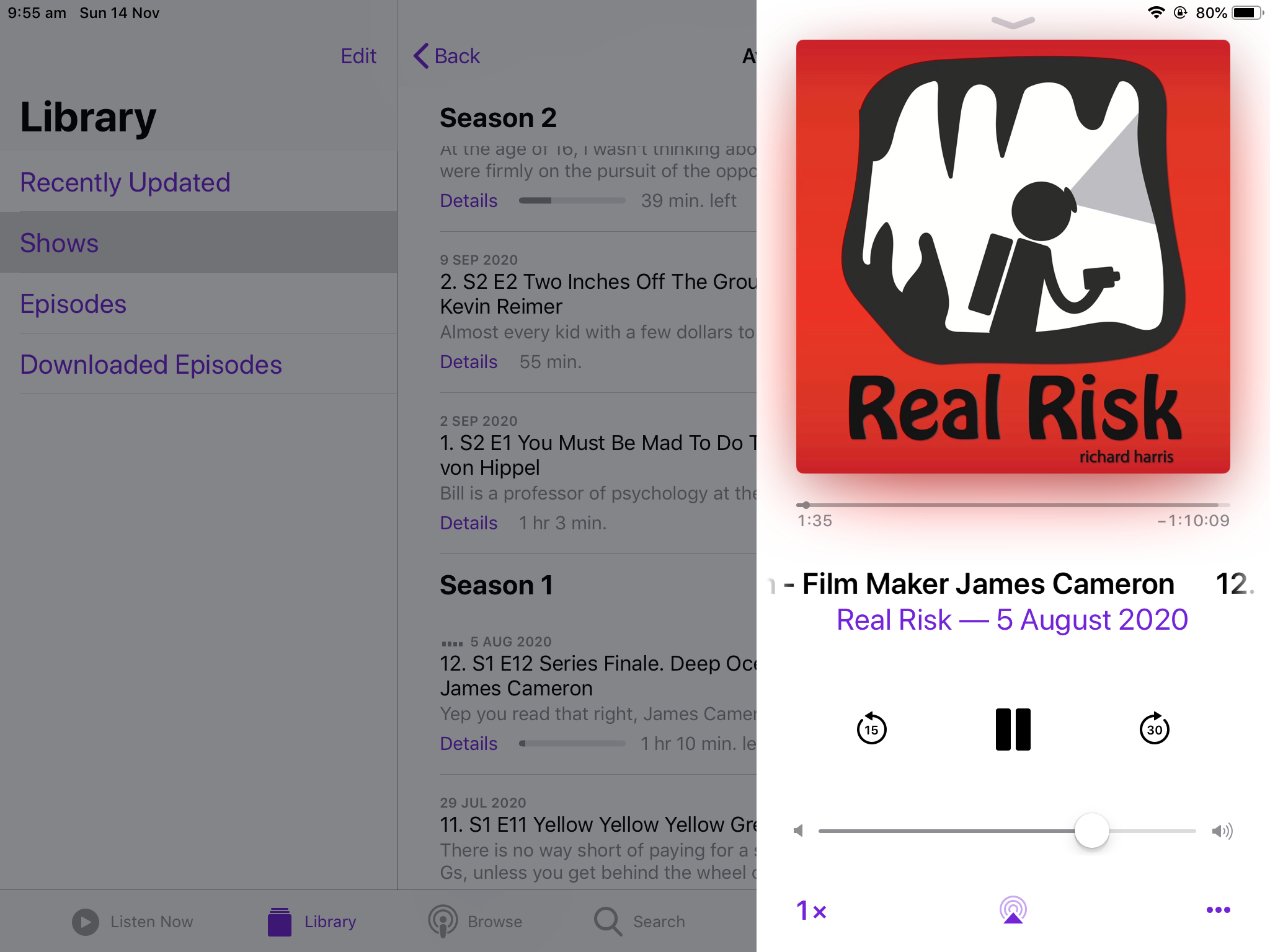This screenshot has height=952, width=1270.
Task: Tap the Film Maker James Cameron title
Action: point(988,584)
